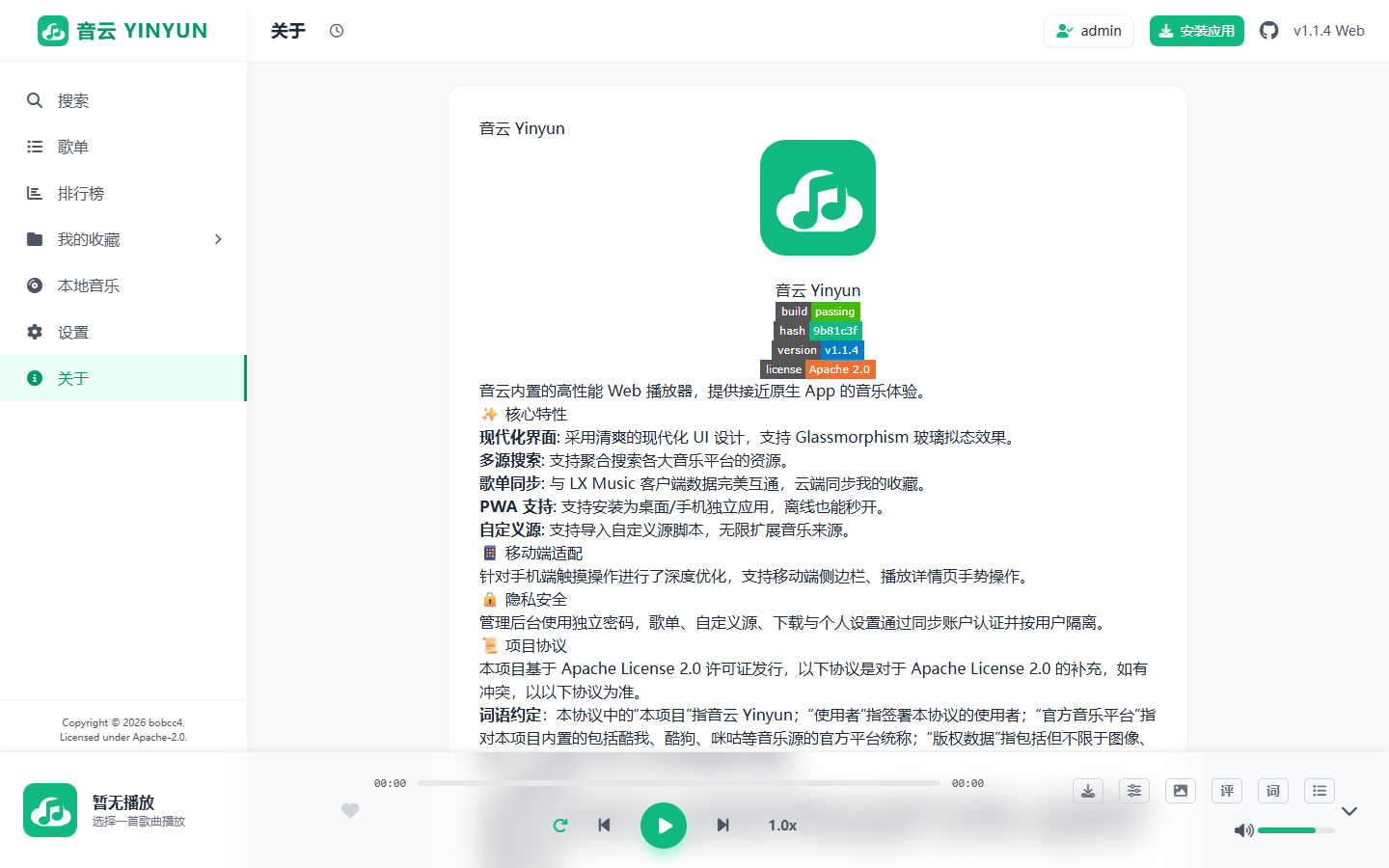Click the disc icon beside 本地音乐

pyautogui.click(x=35, y=285)
